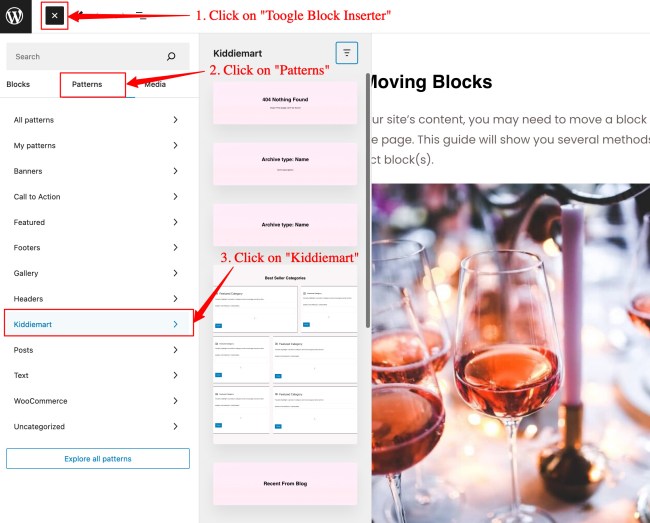Open the Media tab

155,84
